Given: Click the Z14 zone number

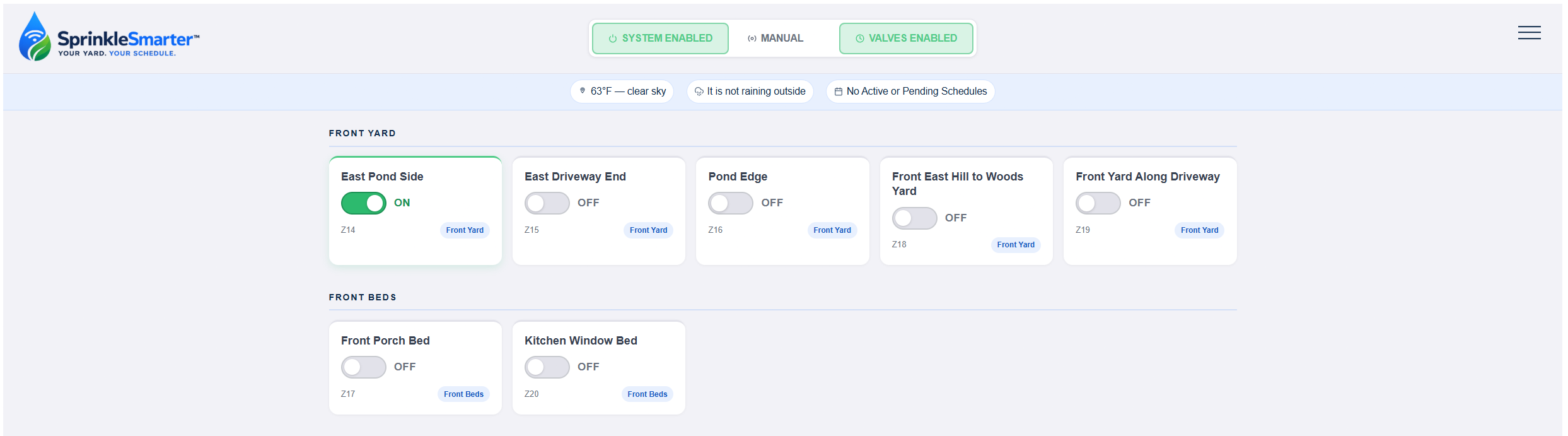Looking at the screenshot, I should click(348, 230).
